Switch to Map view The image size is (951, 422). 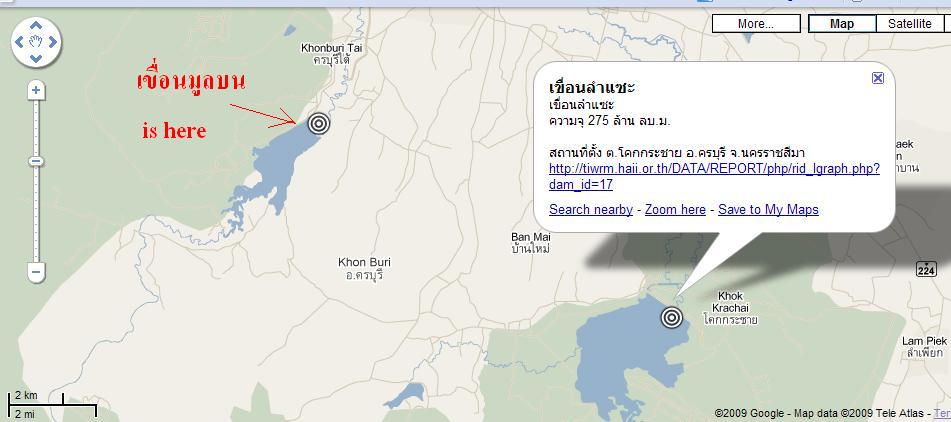coord(842,24)
